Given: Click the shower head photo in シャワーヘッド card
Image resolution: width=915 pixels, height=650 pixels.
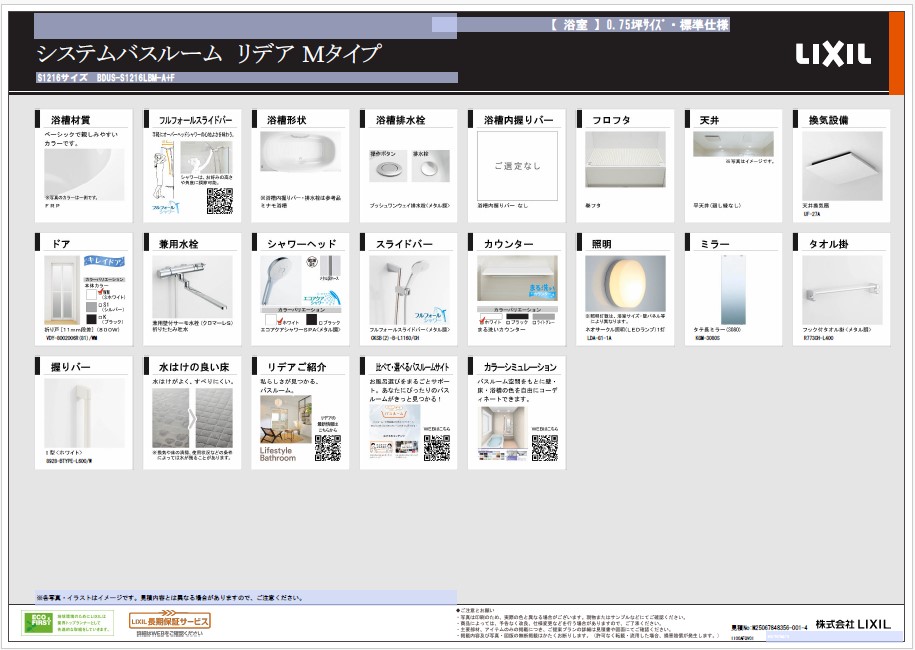Looking at the screenshot, I should (280, 281).
